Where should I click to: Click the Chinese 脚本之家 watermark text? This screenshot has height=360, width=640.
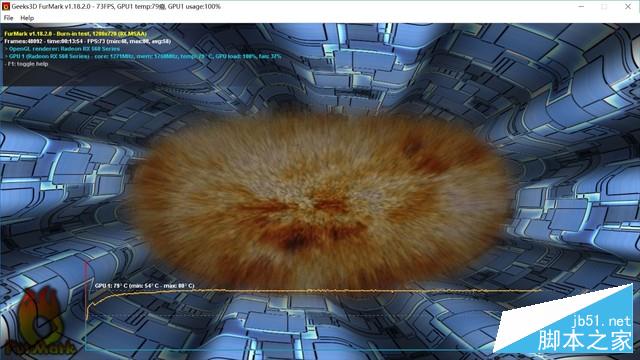[x=584, y=341]
